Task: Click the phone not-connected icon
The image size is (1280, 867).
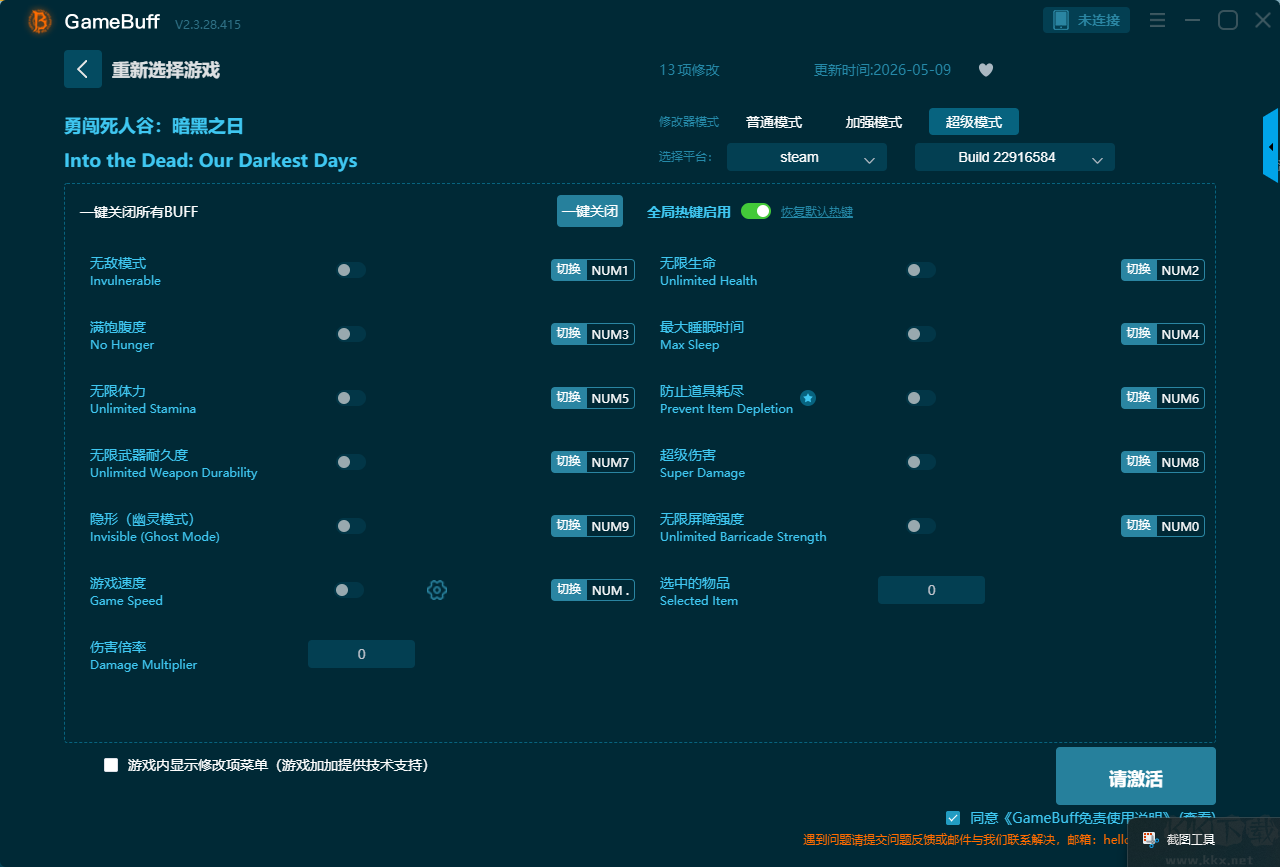Action: pos(1061,20)
